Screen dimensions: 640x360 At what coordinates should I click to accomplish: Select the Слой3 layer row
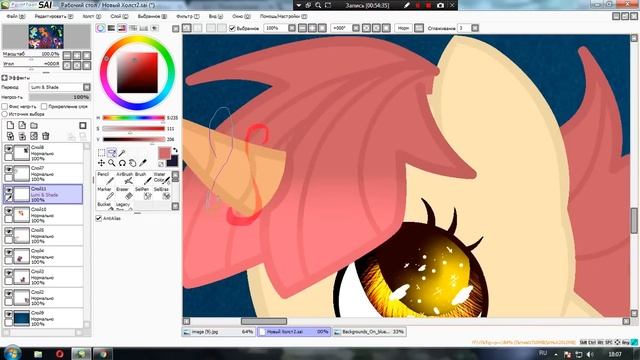point(42,277)
